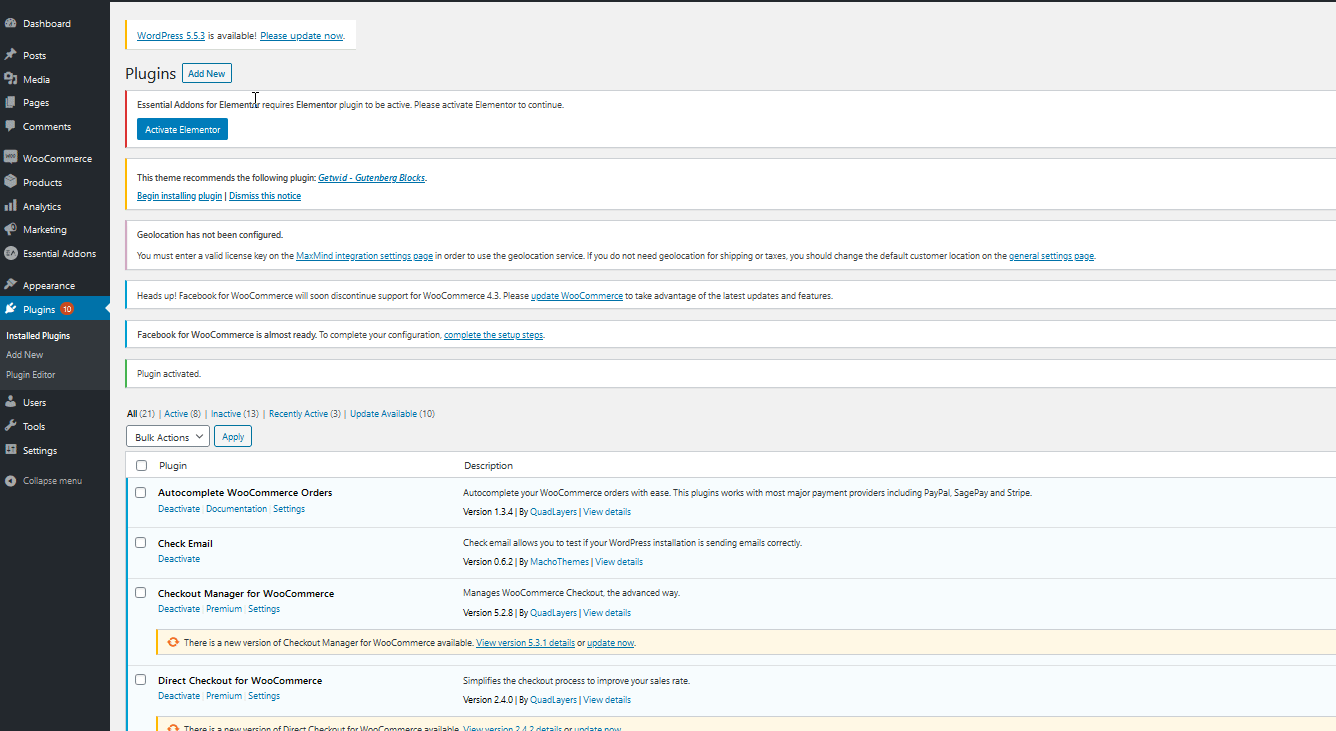Click the Comments bubble icon
The height and width of the screenshot is (731, 1336).
pyautogui.click(x=11, y=126)
